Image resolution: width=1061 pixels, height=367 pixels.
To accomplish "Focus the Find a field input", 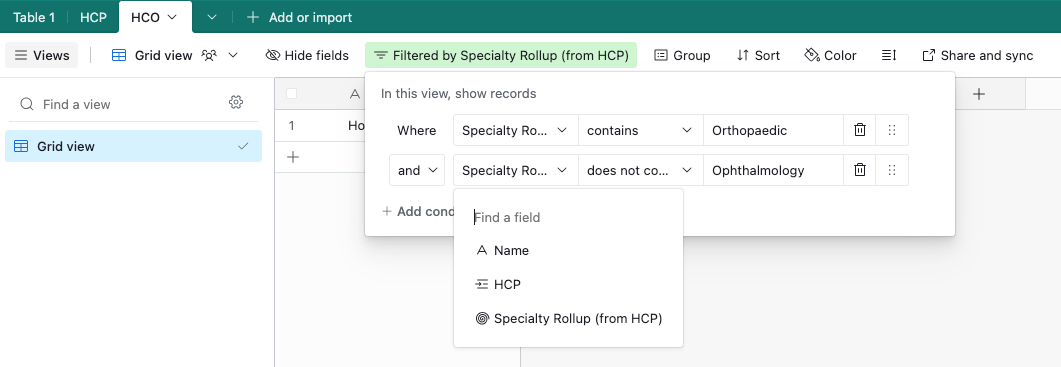I will click(x=568, y=217).
